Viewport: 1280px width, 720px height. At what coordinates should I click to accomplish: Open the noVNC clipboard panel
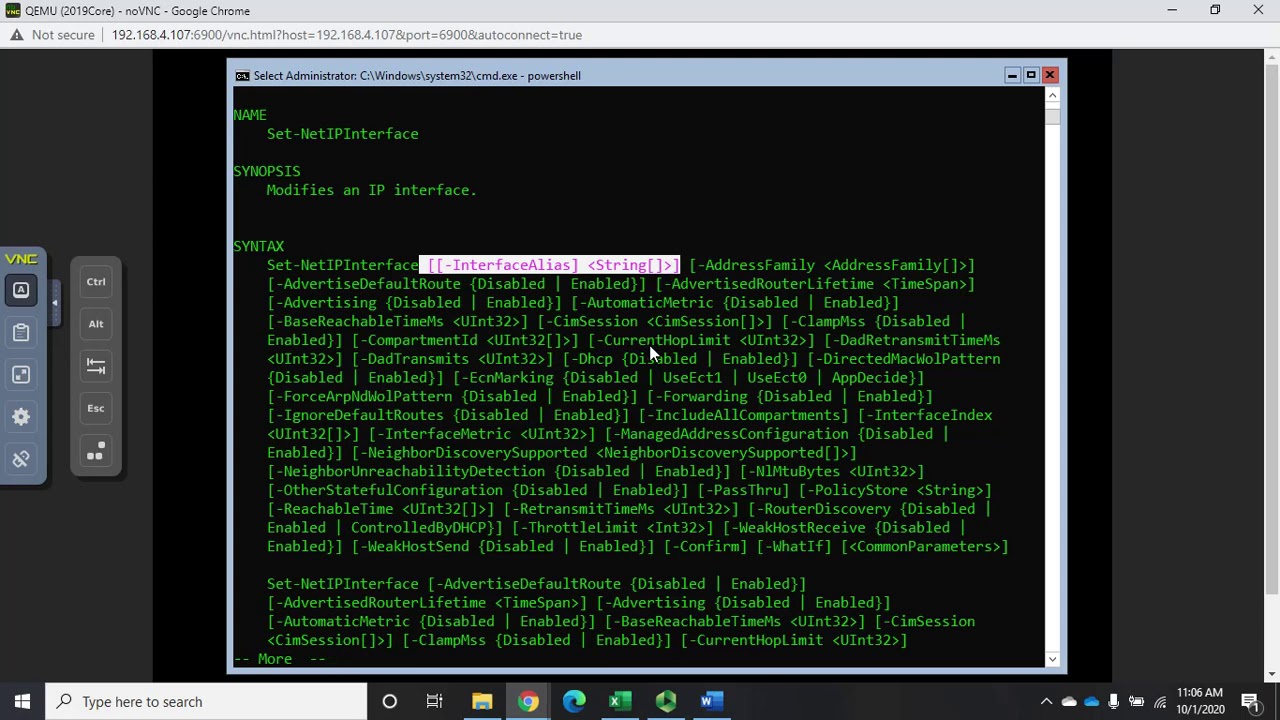click(x=21, y=332)
